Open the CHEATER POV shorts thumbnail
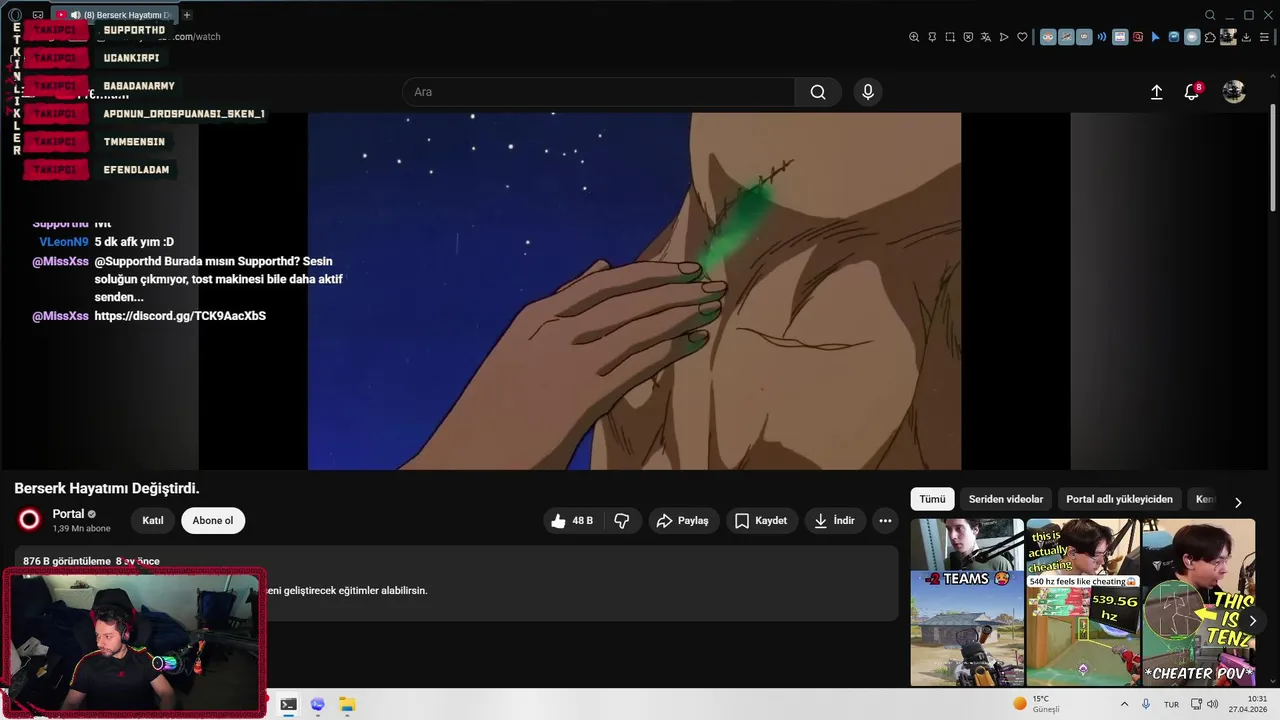Screen dimensions: 1280x720 tap(1198, 602)
